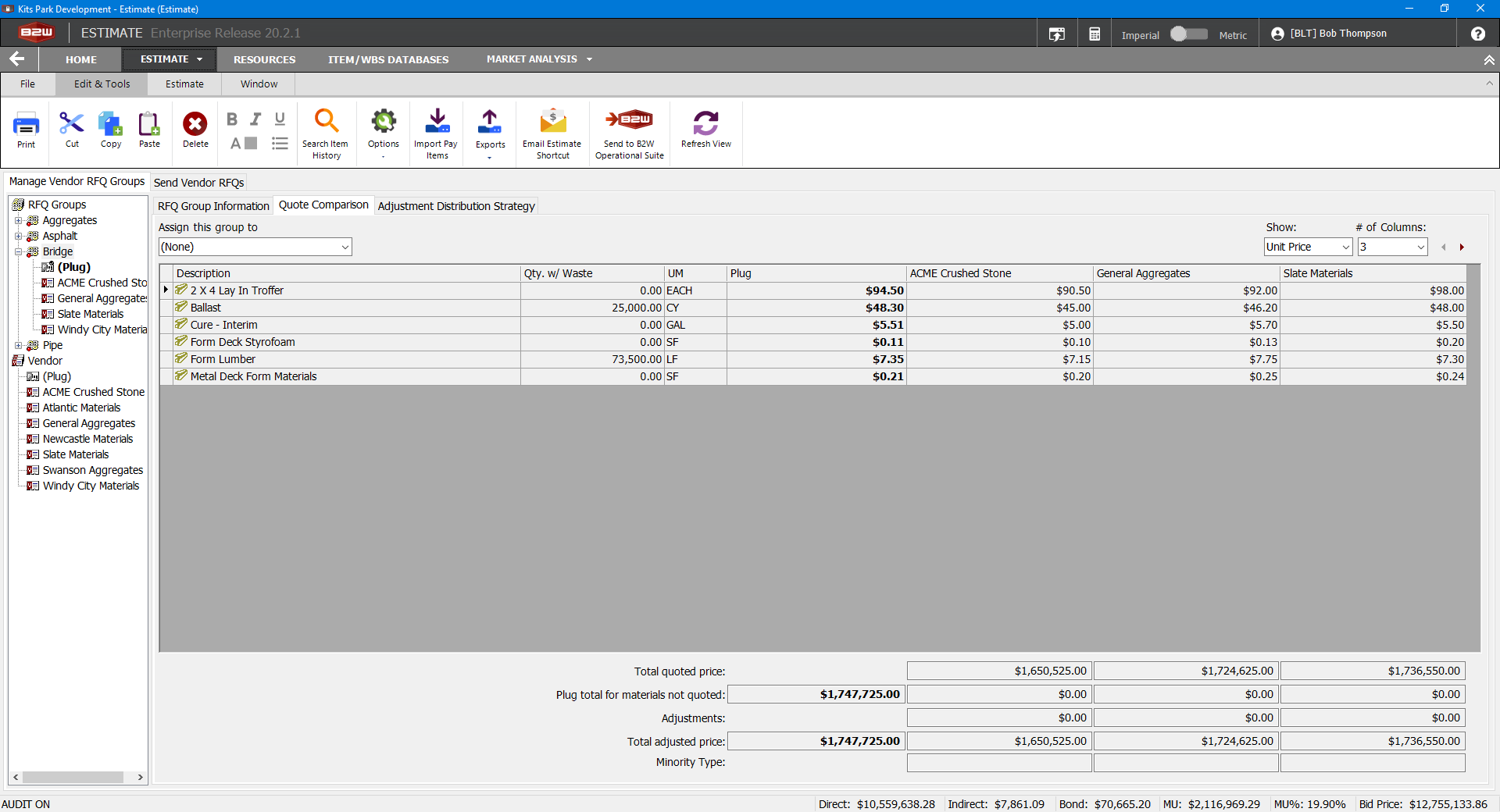Viewport: 1500px width, 812px height.
Task: Click Plug total for materials not quoted value
Action: (x=816, y=694)
